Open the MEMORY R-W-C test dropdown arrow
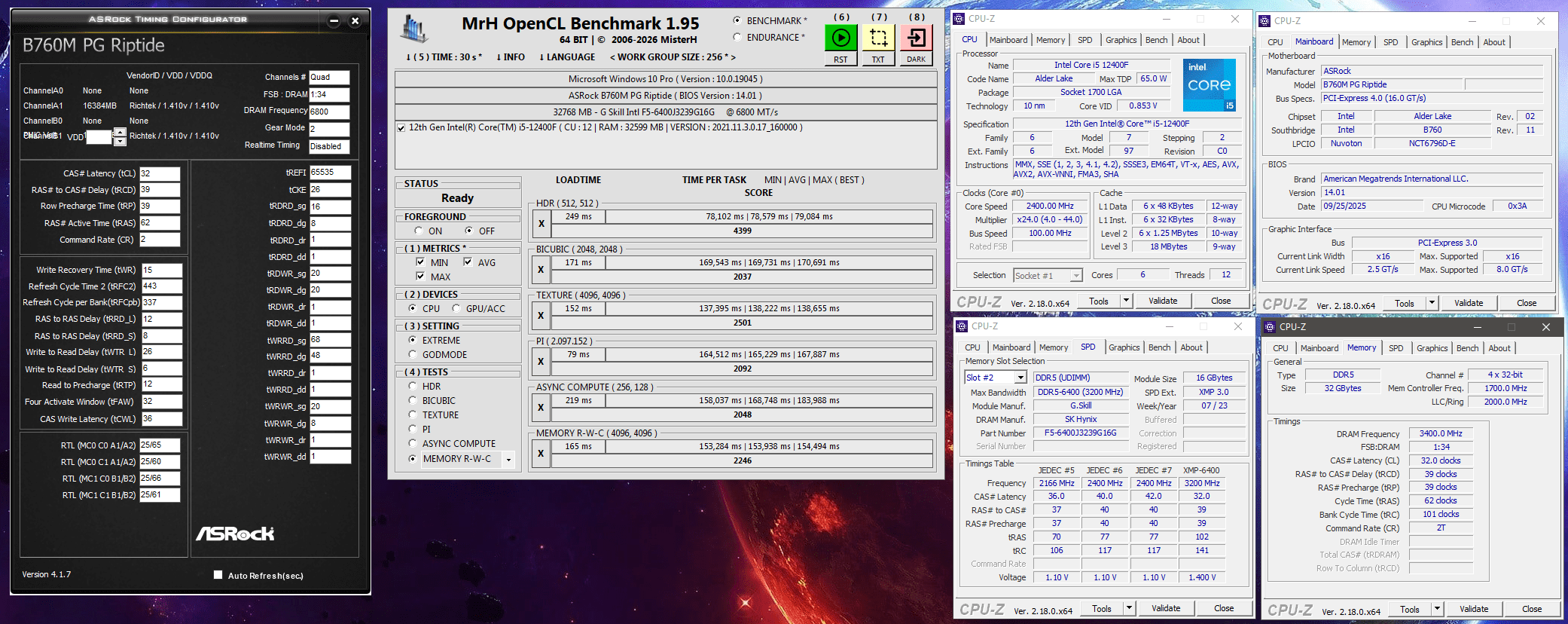 coord(508,459)
